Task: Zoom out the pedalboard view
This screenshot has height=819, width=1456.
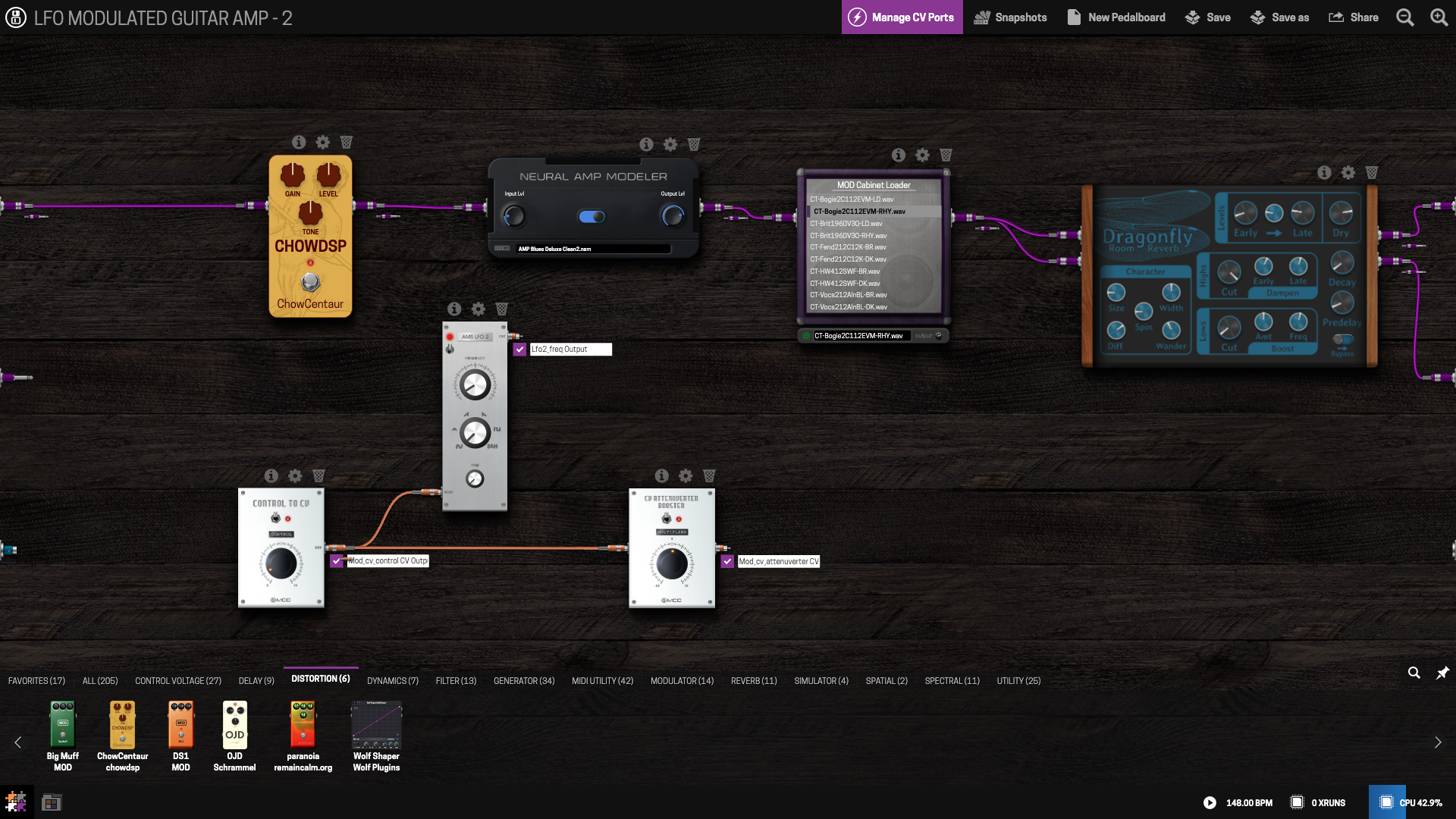Action: tap(1405, 17)
